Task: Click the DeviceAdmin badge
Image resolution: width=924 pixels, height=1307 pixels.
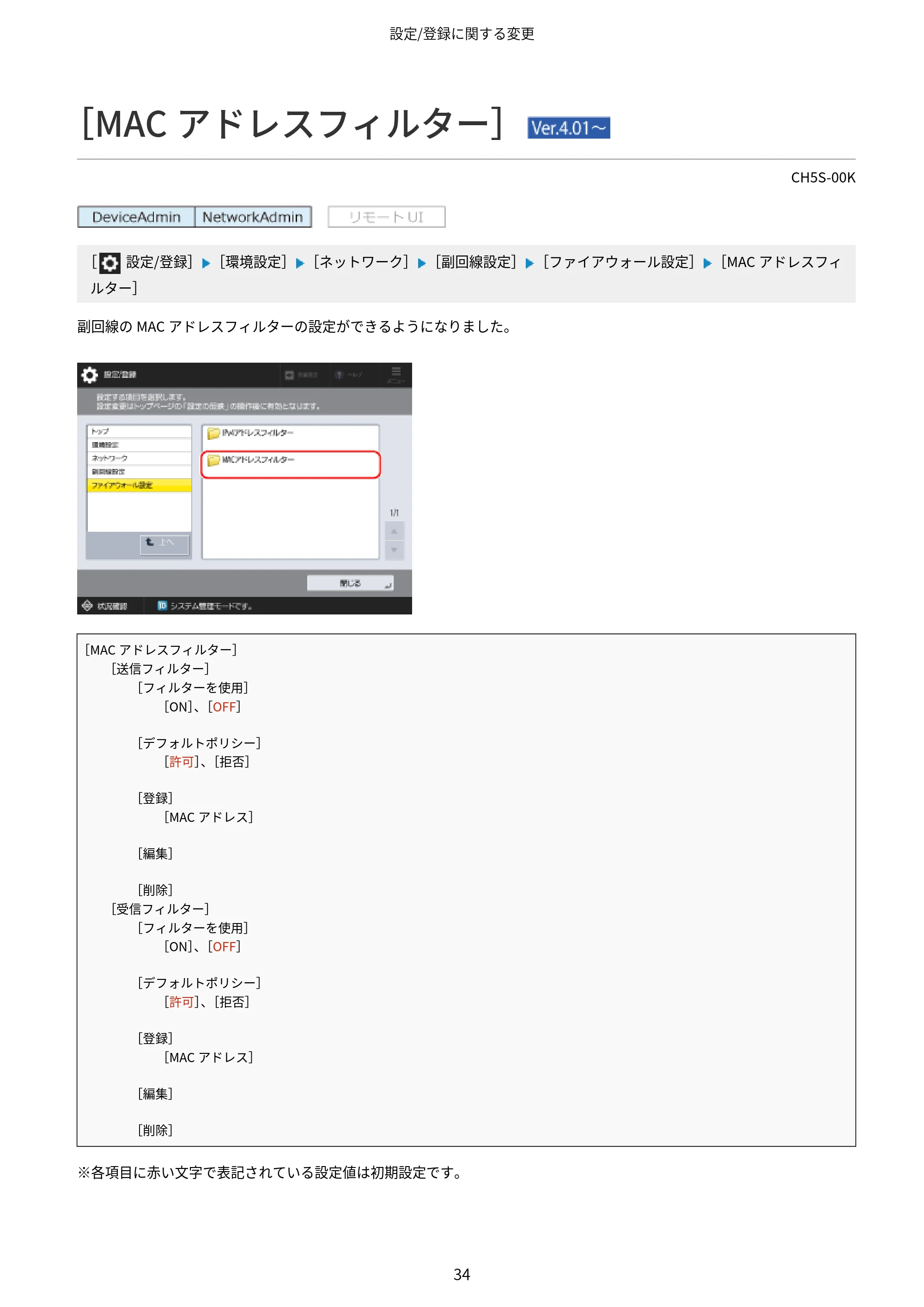Action: (136, 217)
